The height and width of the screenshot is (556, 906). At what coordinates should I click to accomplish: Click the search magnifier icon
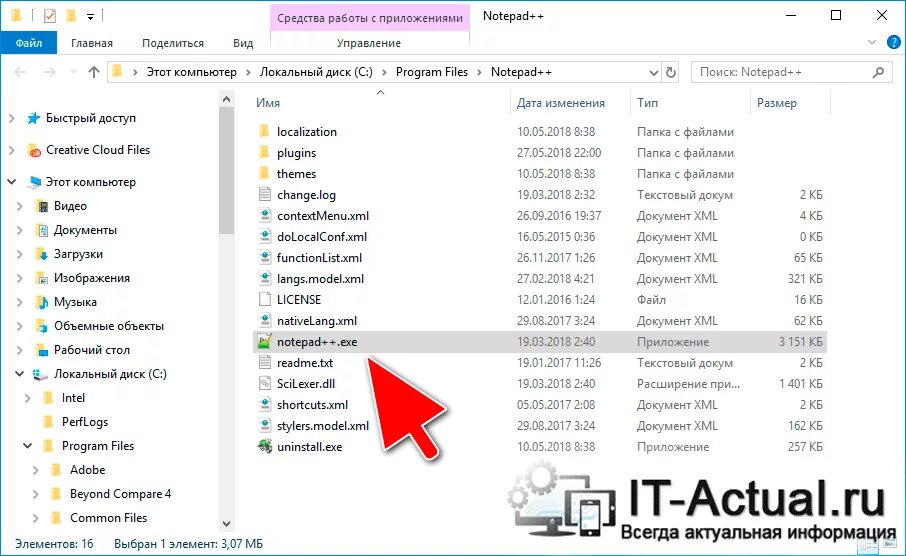pos(878,72)
